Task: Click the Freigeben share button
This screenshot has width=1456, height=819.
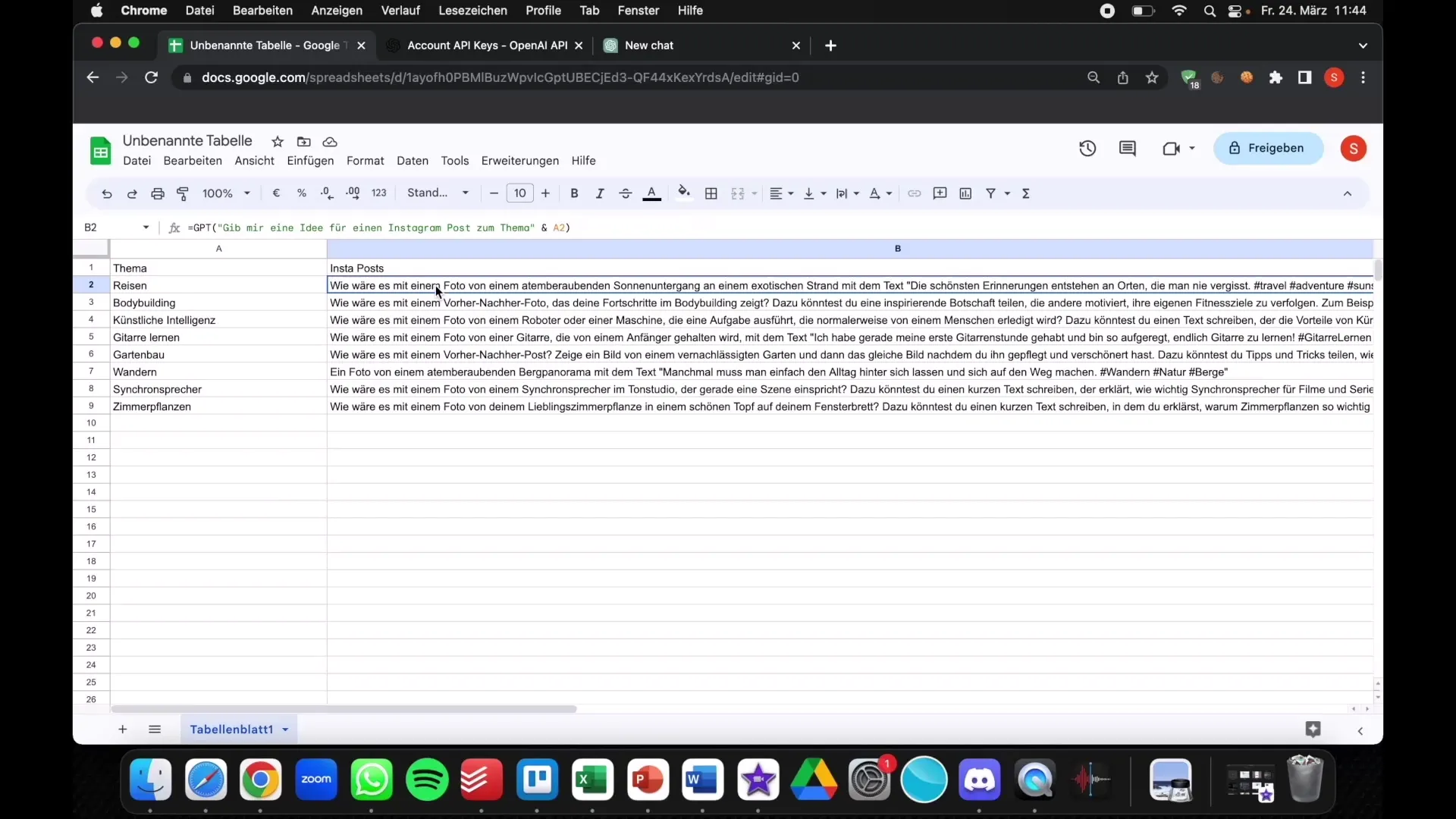Action: (x=1268, y=148)
